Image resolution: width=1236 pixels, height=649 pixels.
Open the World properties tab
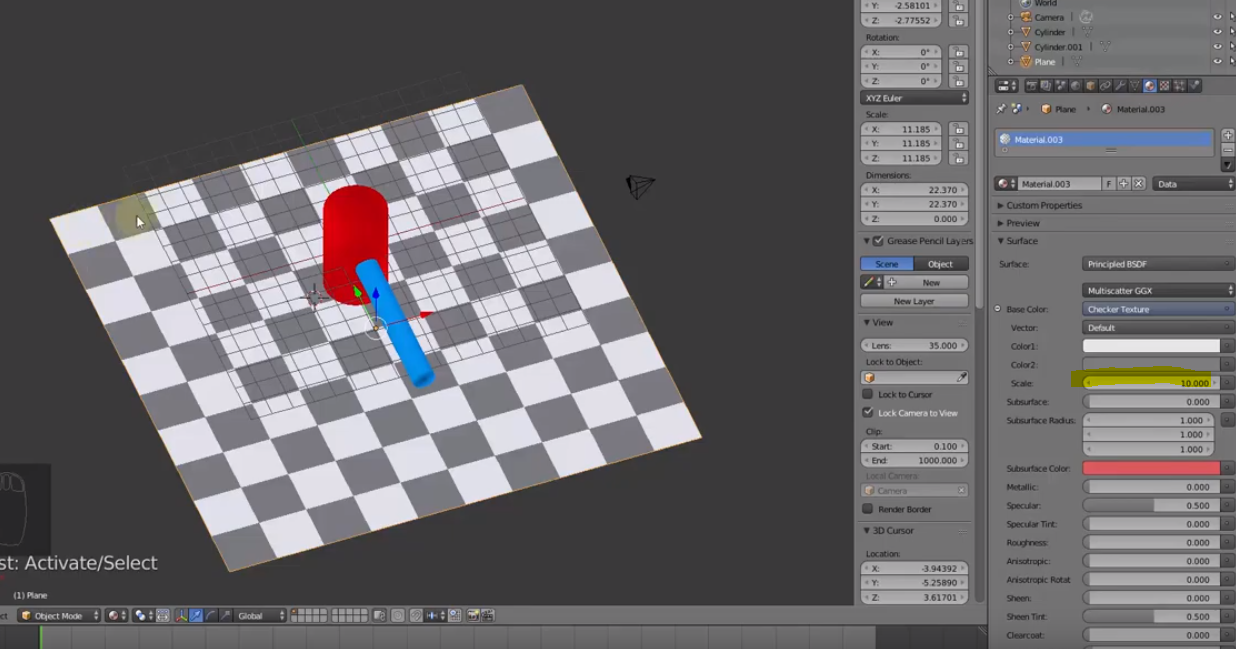pos(1076,86)
